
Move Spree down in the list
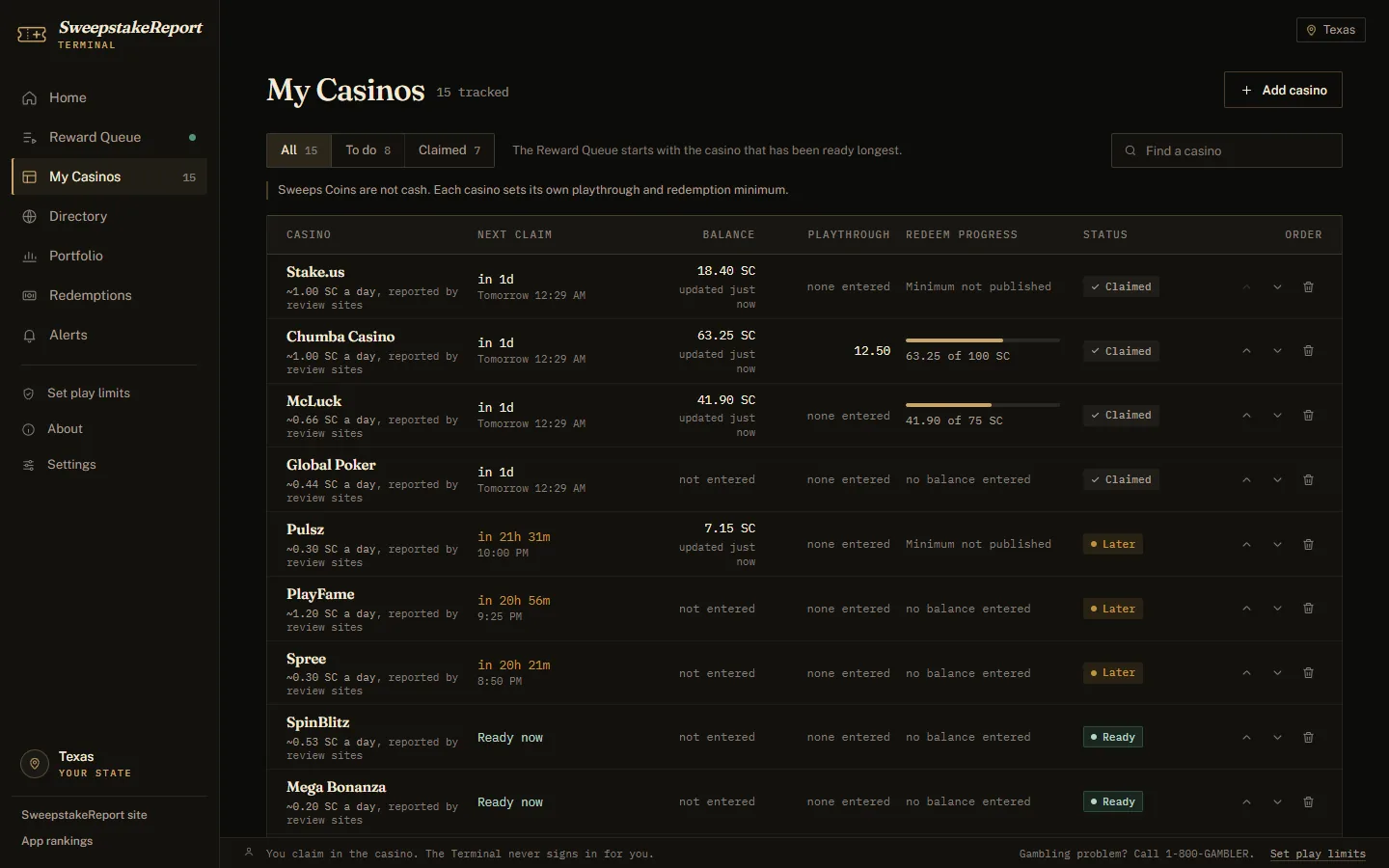1277,673
